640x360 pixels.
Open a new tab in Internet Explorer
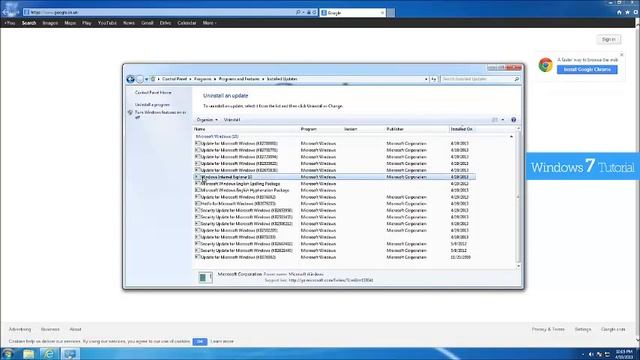[x=391, y=13]
